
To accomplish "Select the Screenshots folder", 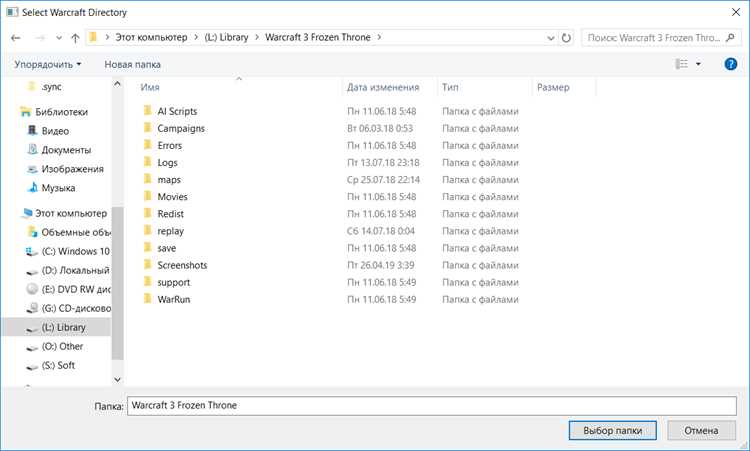I will pyautogui.click(x=182, y=265).
